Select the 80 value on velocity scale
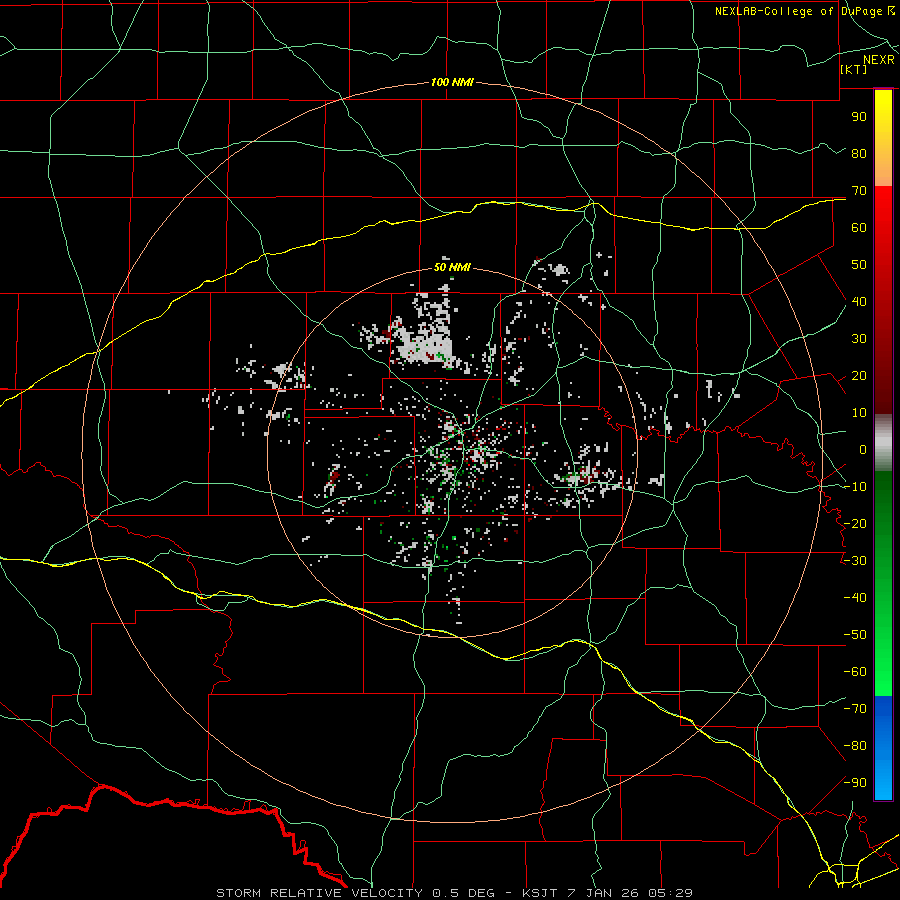This screenshot has height=900, width=900. 859,153
